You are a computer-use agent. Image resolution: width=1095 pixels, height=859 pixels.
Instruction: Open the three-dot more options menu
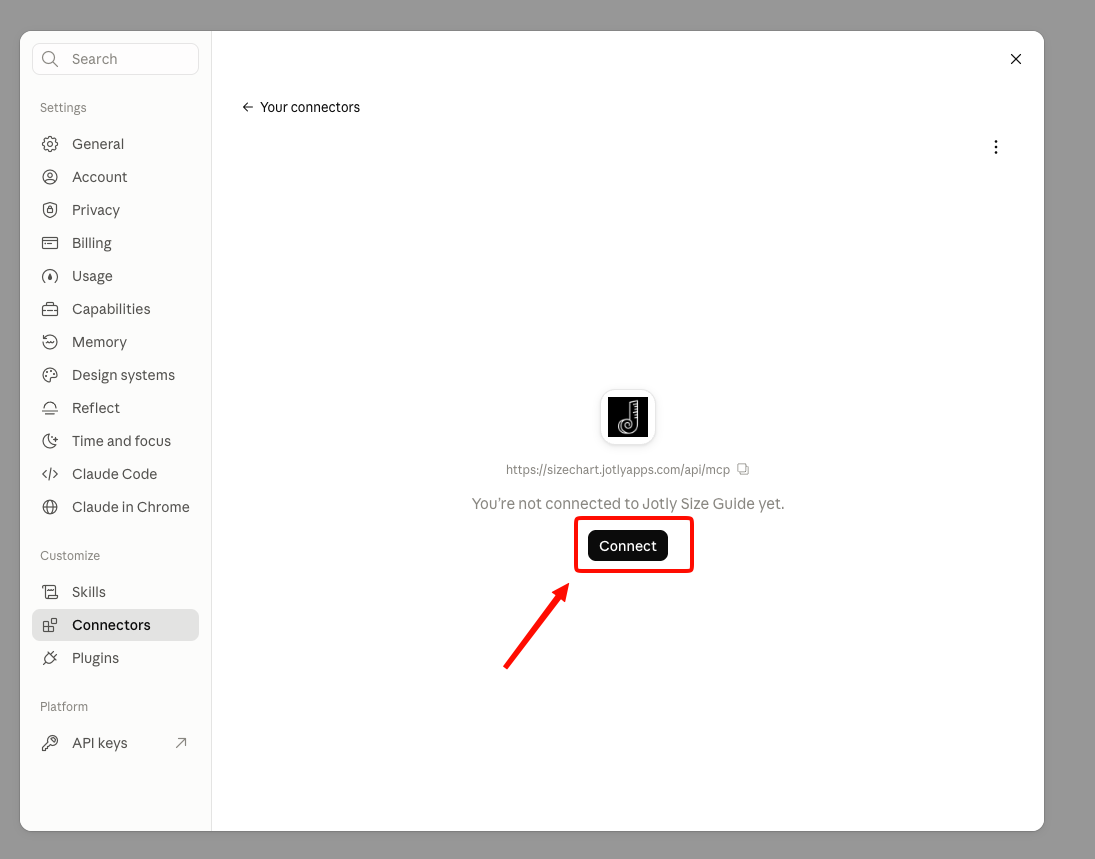pyautogui.click(x=996, y=147)
